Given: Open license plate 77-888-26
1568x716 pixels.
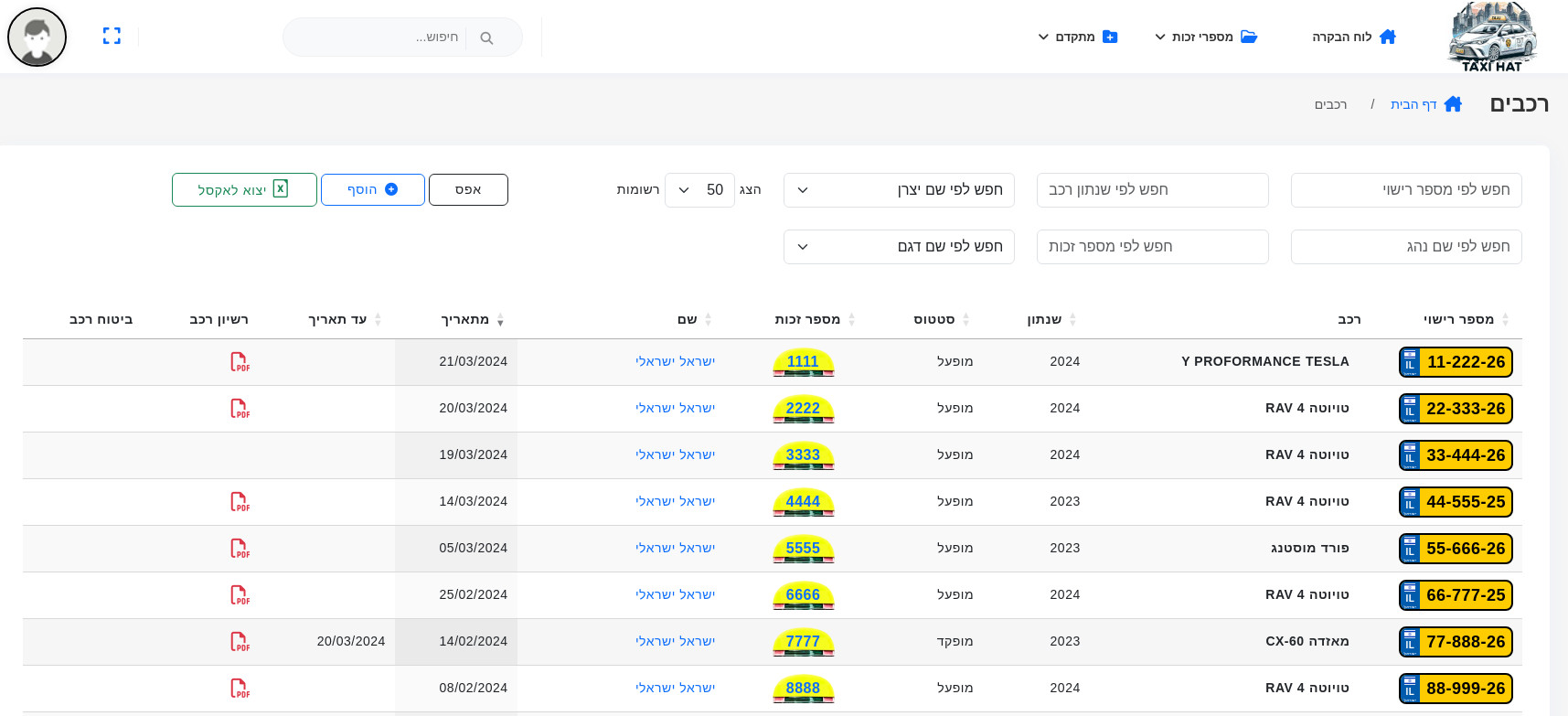Looking at the screenshot, I should coord(1456,642).
